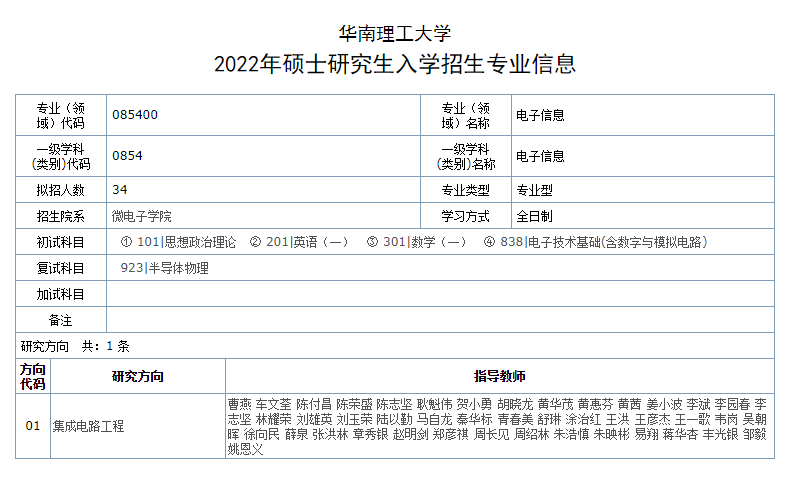Click advisor name 秦华标
Screen dimensions: 792x482
475,419
